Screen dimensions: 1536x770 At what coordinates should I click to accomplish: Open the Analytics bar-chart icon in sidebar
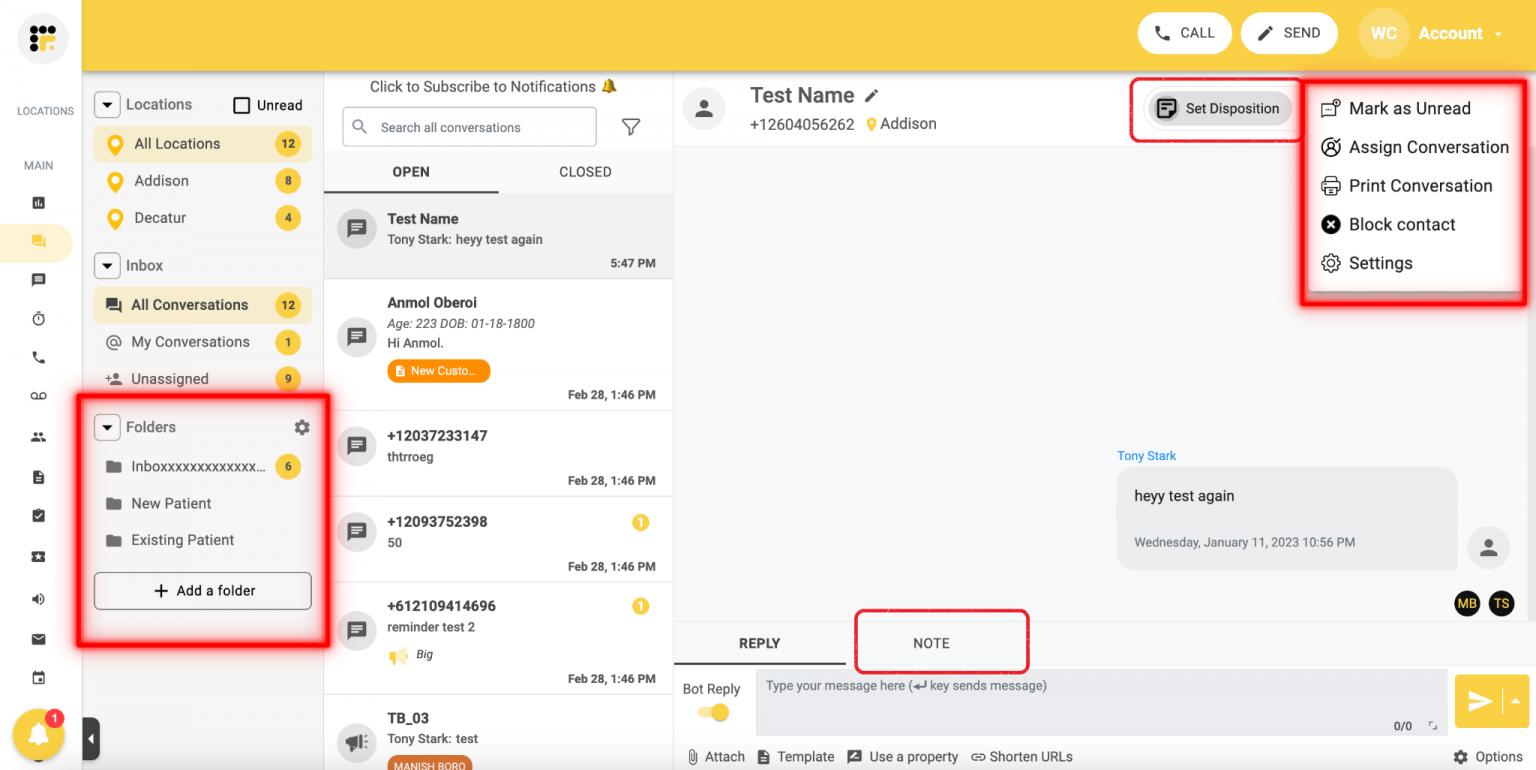(x=38, y=202)
